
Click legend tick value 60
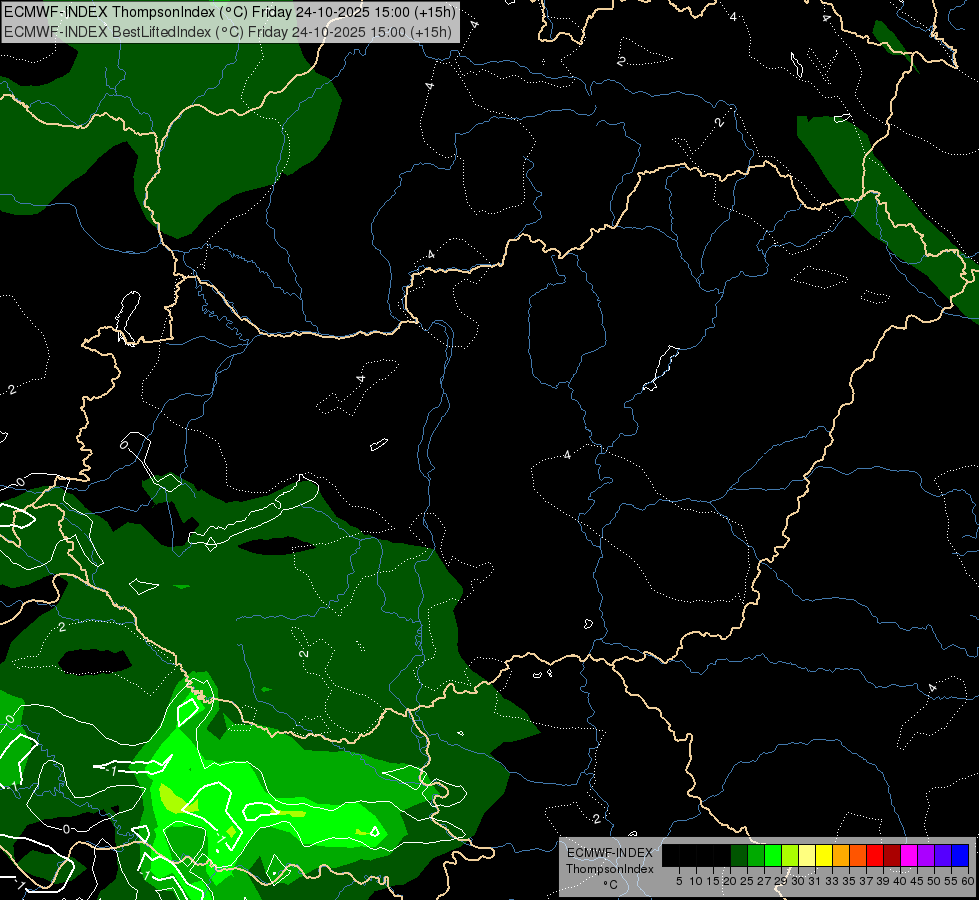pos(968,881)
